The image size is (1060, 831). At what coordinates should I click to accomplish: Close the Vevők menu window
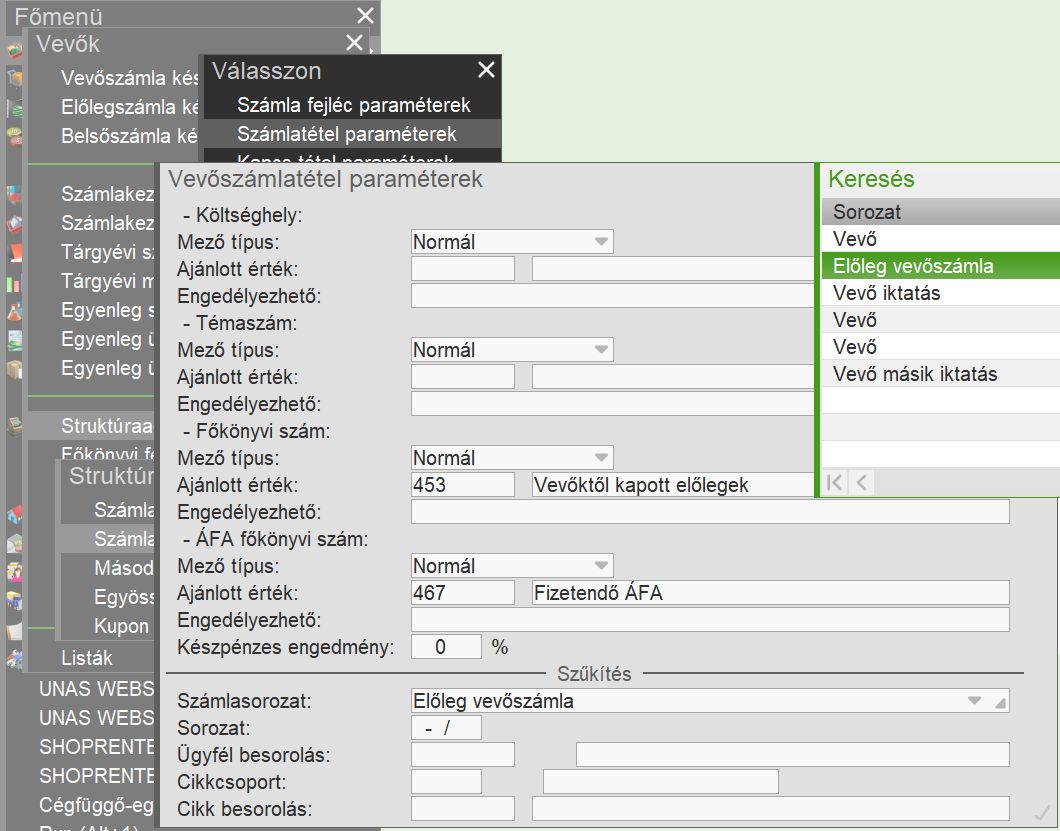click(354, 43)
